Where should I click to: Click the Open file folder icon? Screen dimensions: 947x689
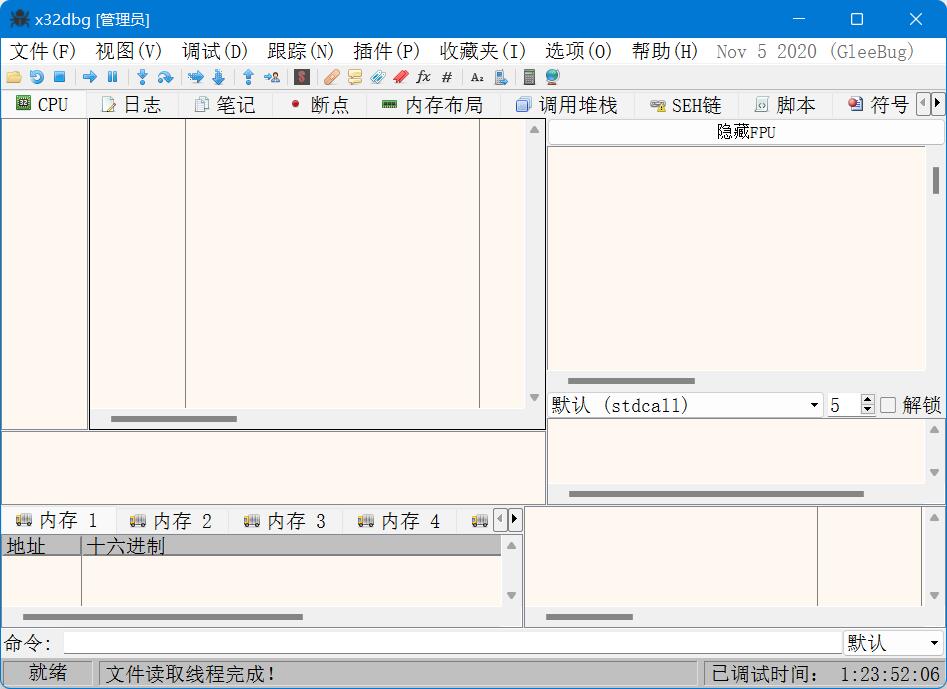[14, 77]
